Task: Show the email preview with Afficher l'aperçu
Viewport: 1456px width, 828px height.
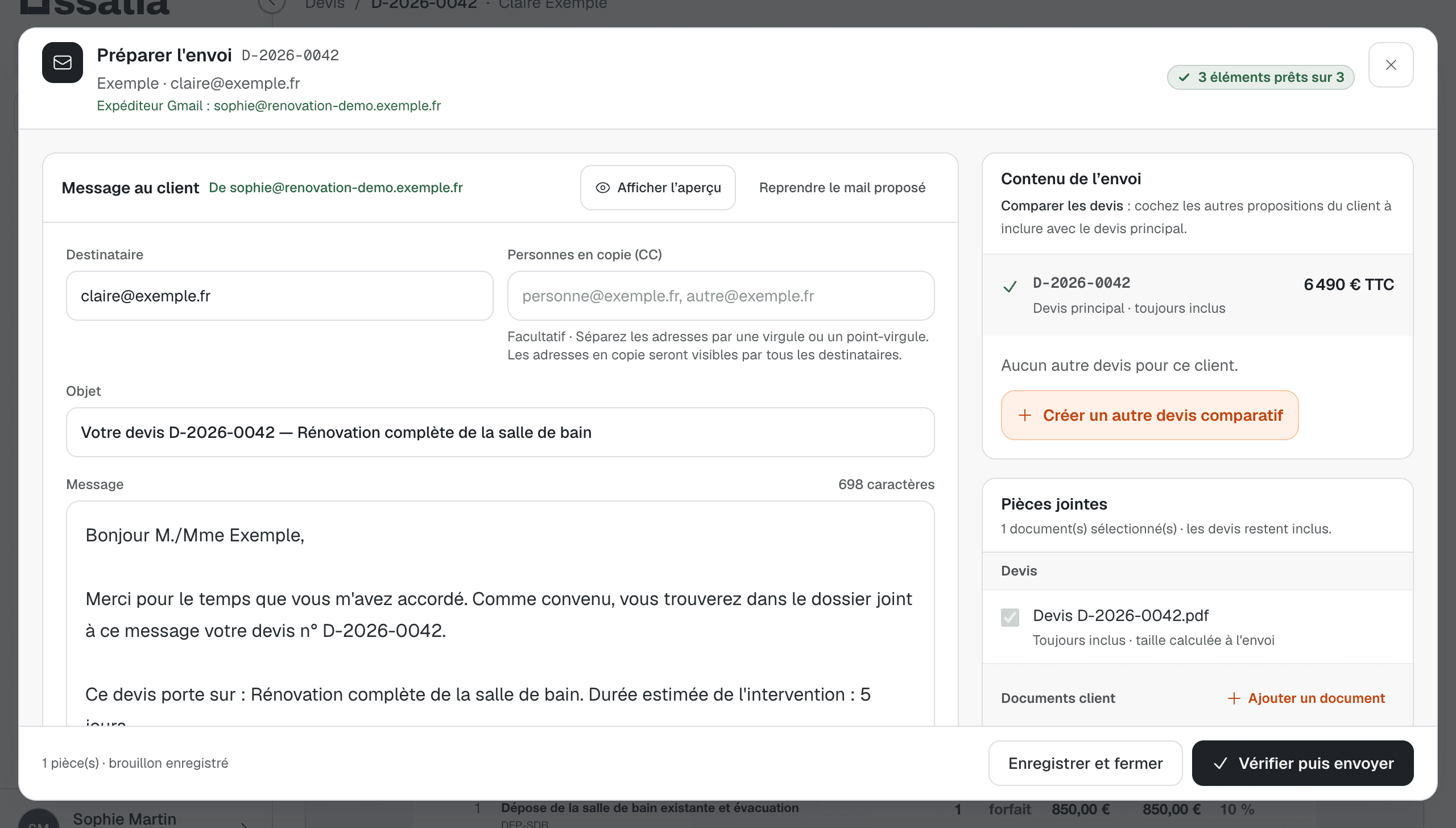Action: click(x=658, y=188)
